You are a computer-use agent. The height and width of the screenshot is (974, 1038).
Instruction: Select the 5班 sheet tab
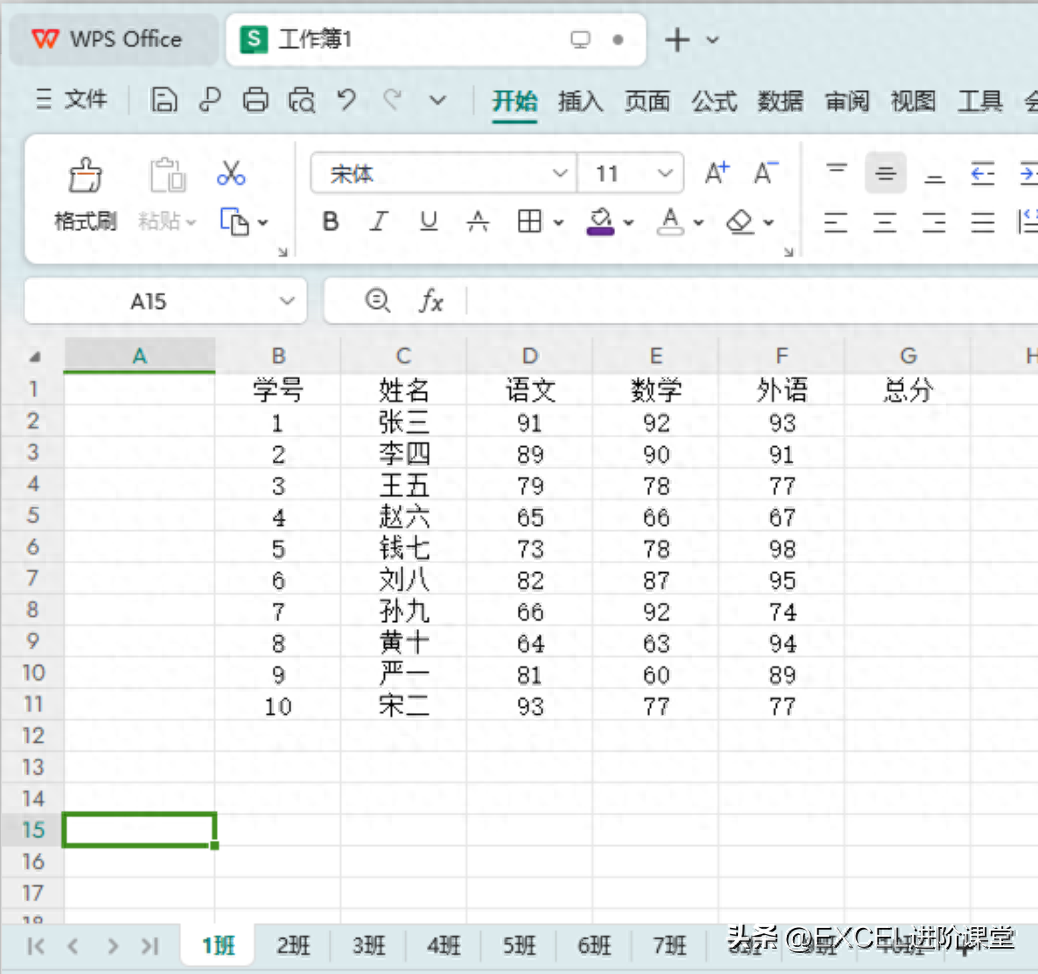click(520, 946)
